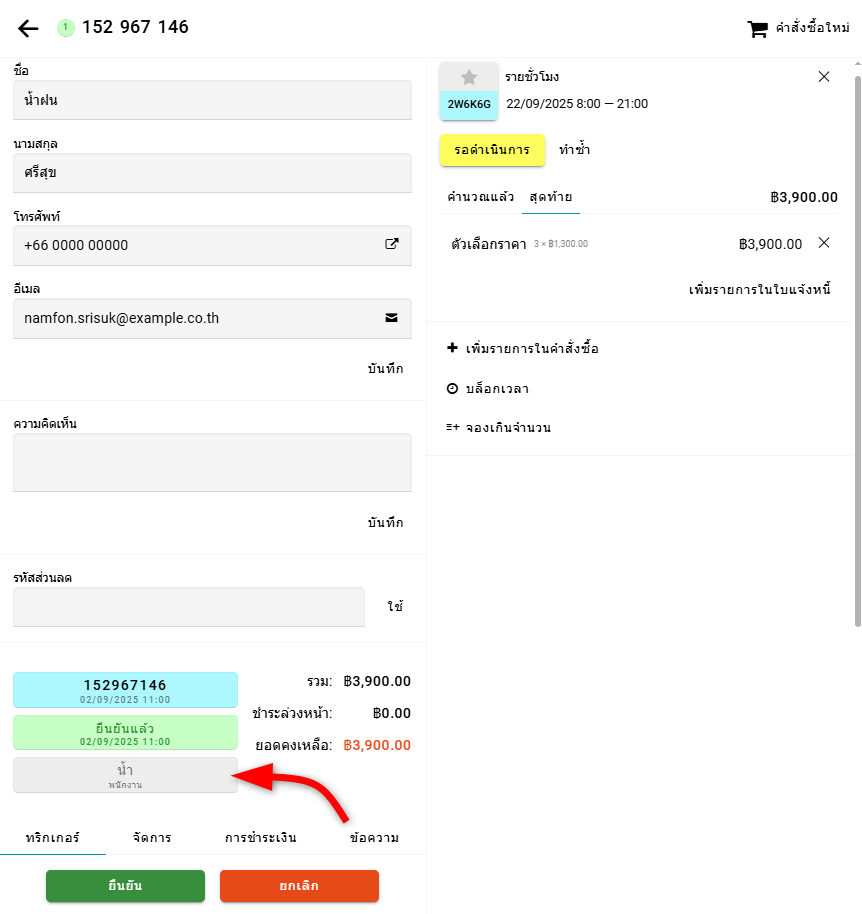Open the assigned staff selector
Image resolution: width=862 pixels, height=914 pixels.
125,775
